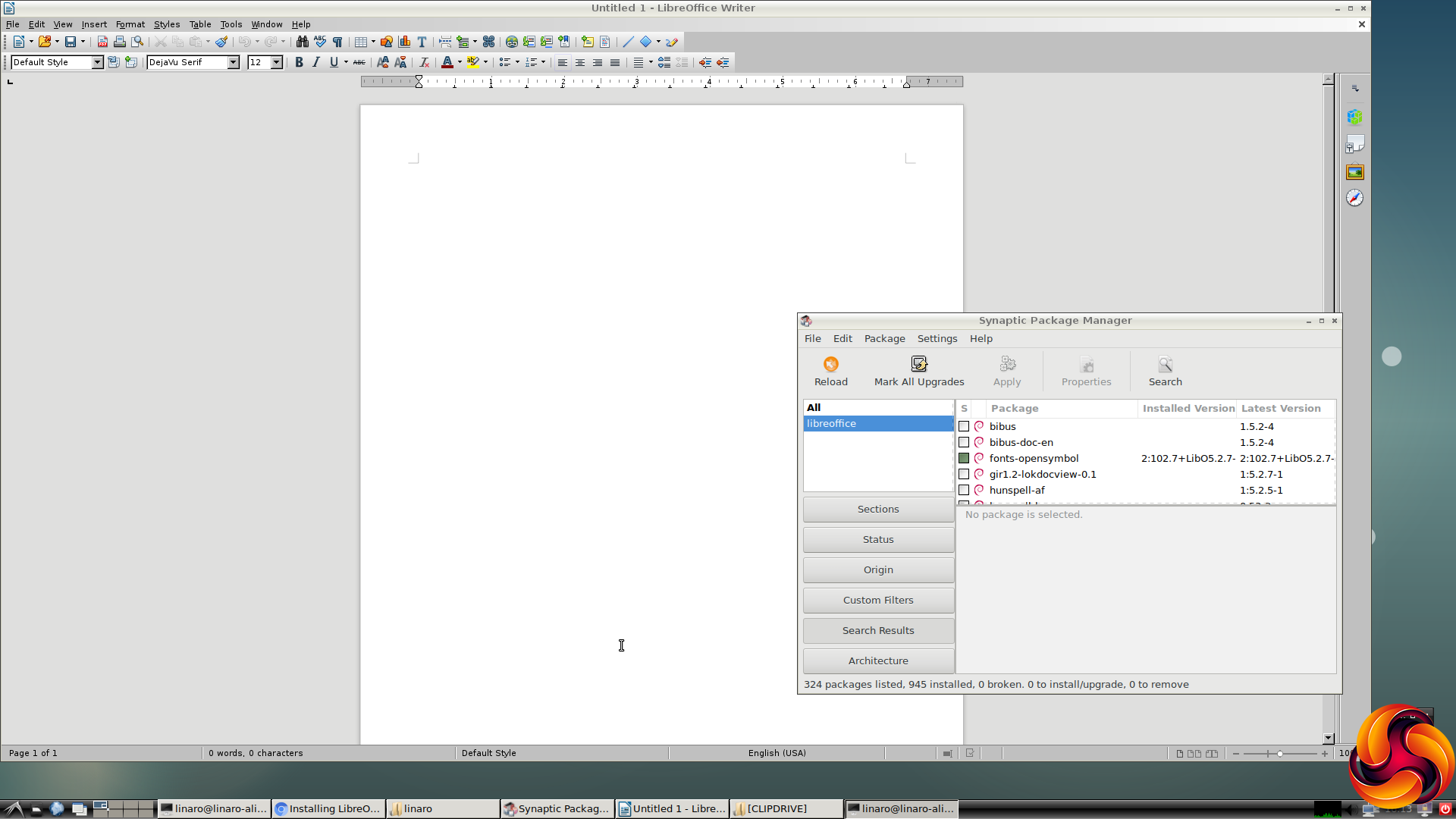Viewport: 1456px width, 819px height.
Task: Click Synaptic Reload icon
Action: point(830,365)
